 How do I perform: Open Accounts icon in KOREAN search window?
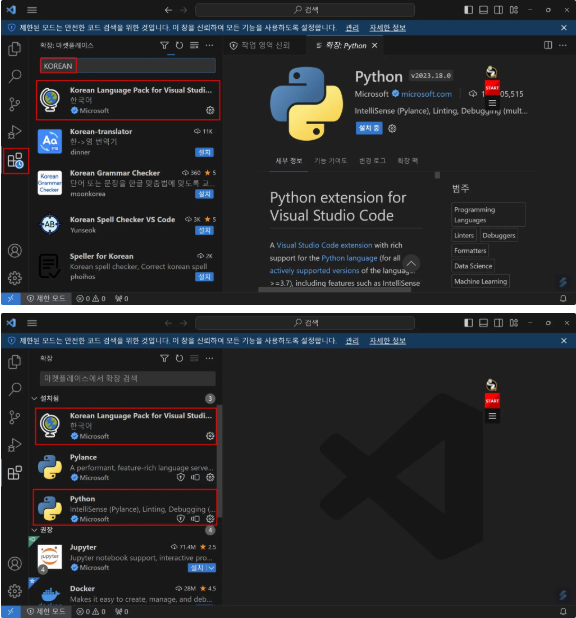click(x=15, y=251)
